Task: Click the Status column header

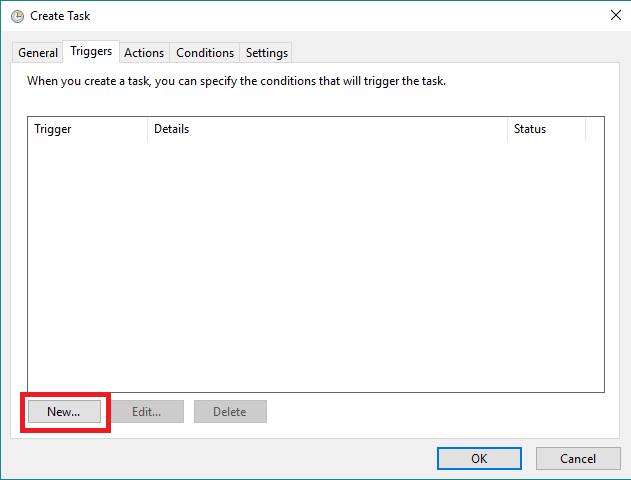Action: click(x=546, y=129)
